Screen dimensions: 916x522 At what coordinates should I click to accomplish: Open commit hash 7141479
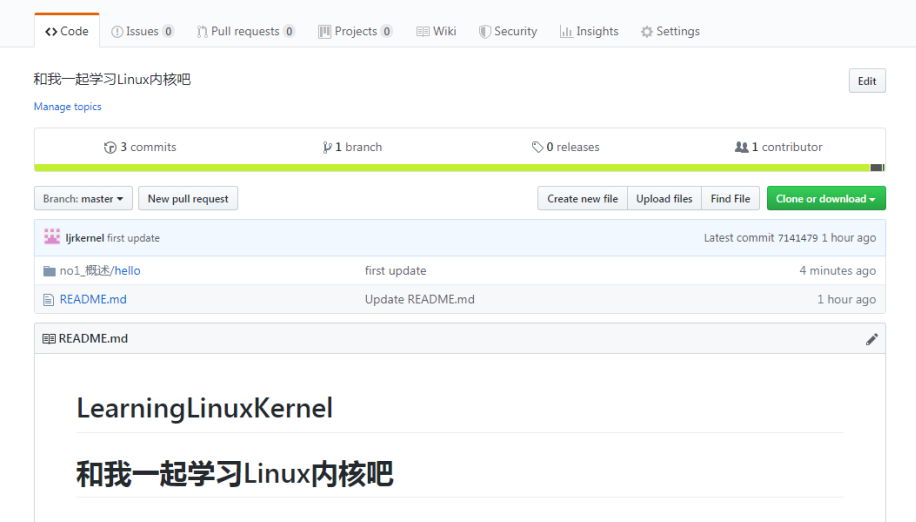(x=797, y=238)
